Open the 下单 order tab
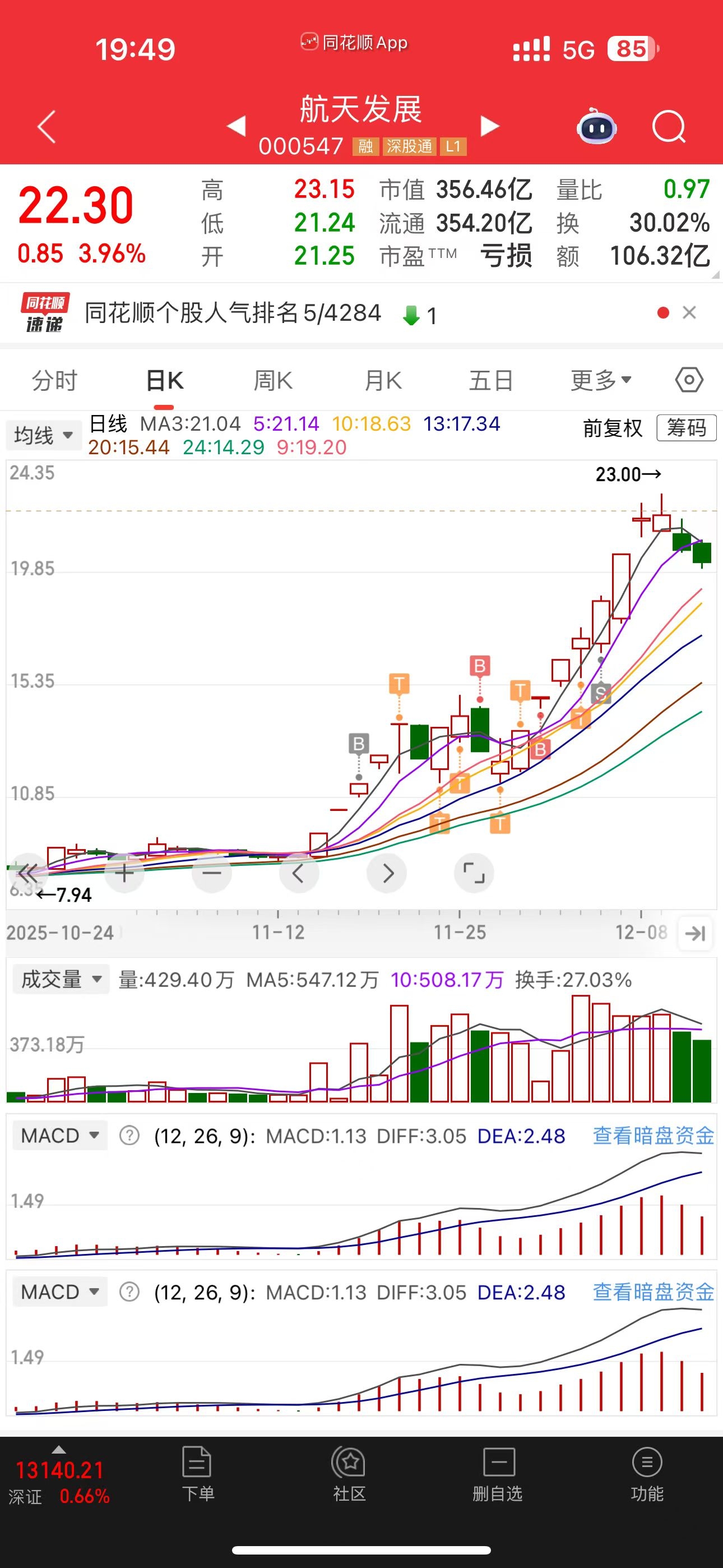The width and height of the screenshot is (723, 1568). 197,1474
